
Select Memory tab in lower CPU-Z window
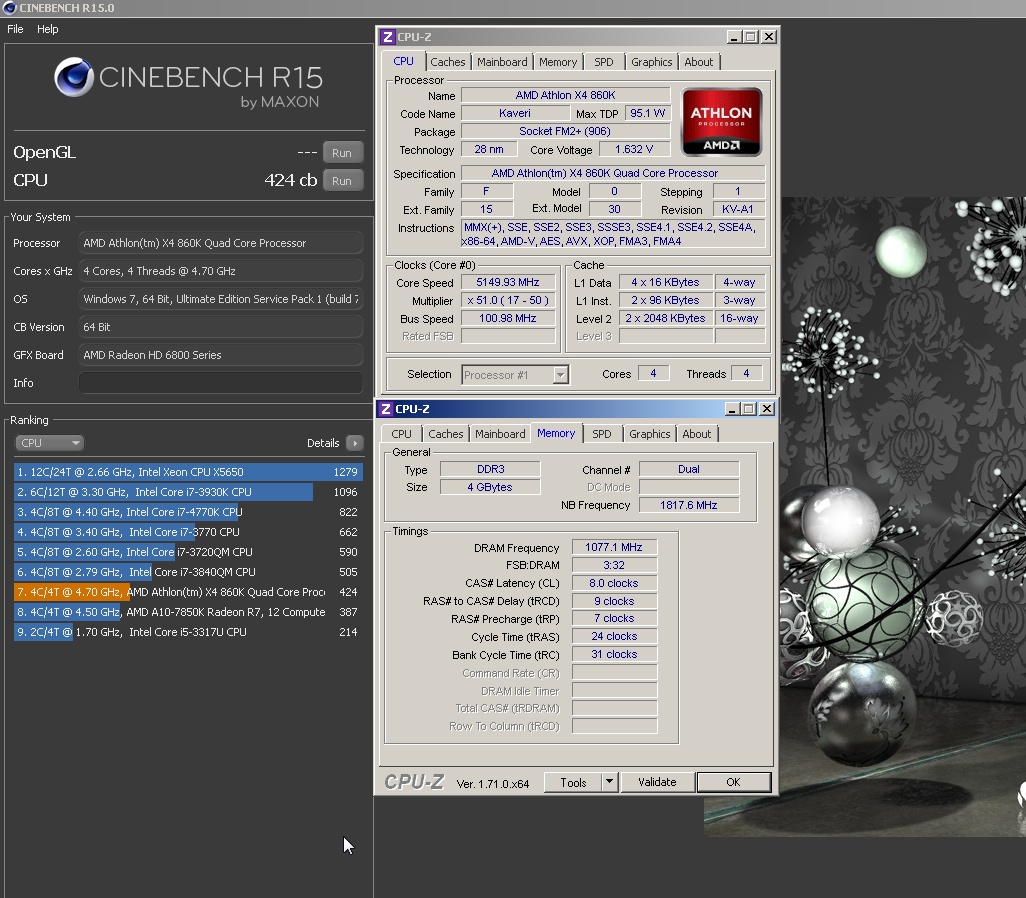pos(556,433)
